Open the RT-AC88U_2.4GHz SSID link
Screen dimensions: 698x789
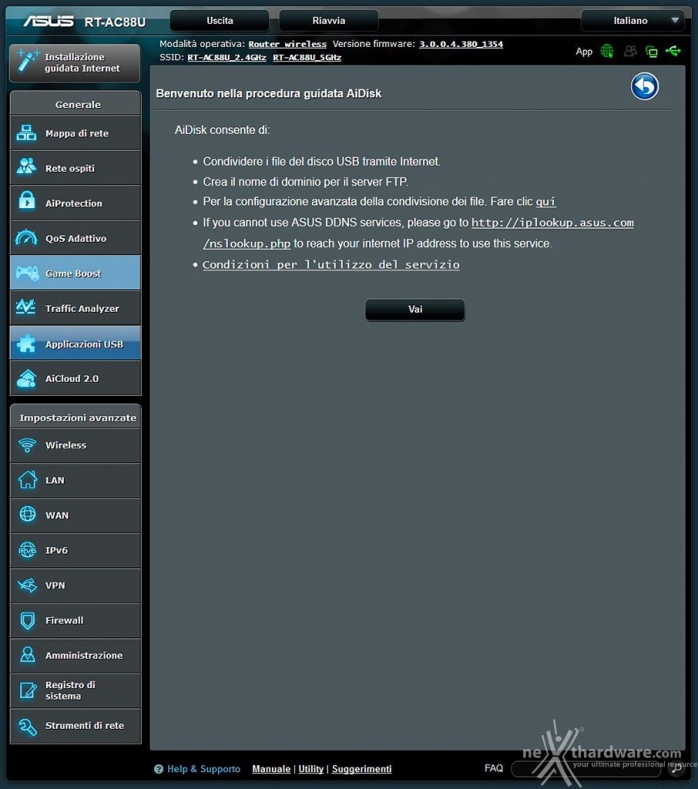click(227, 57)
